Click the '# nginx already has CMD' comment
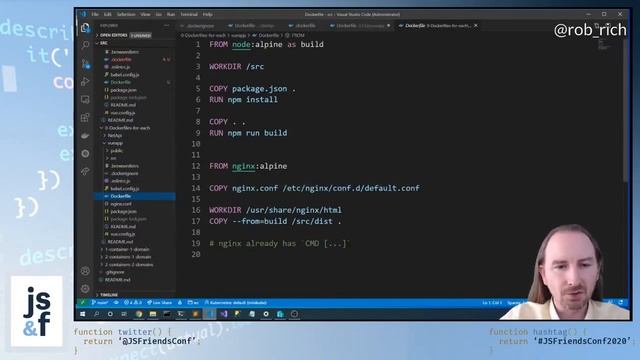The height and width of the screenshot is (360, 640). tap(279, 244)
